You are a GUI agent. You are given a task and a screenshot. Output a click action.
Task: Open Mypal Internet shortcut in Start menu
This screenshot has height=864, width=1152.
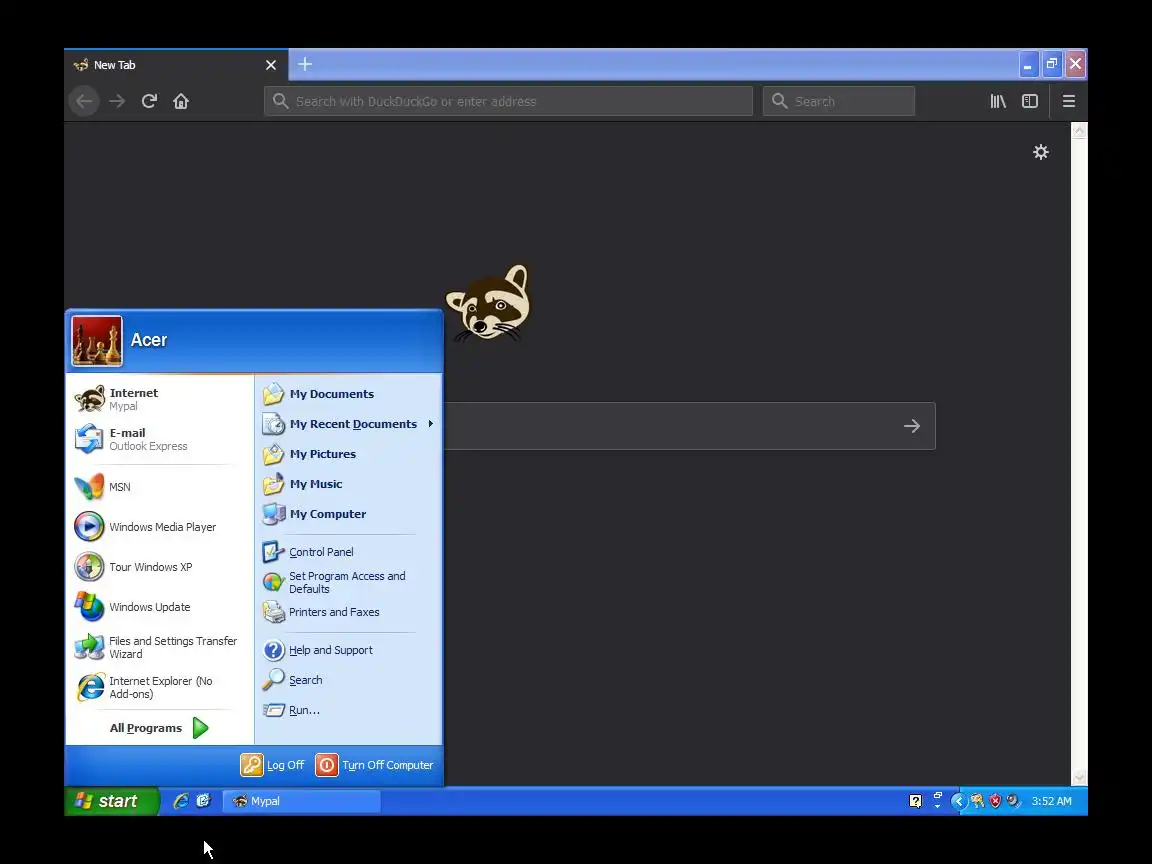point(159,399)
